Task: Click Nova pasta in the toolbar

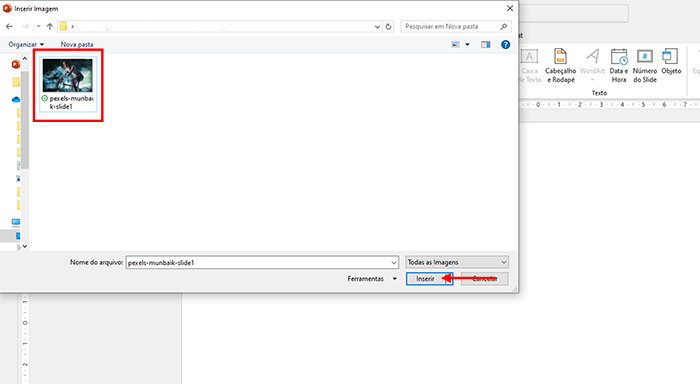Action: [77, 44]
